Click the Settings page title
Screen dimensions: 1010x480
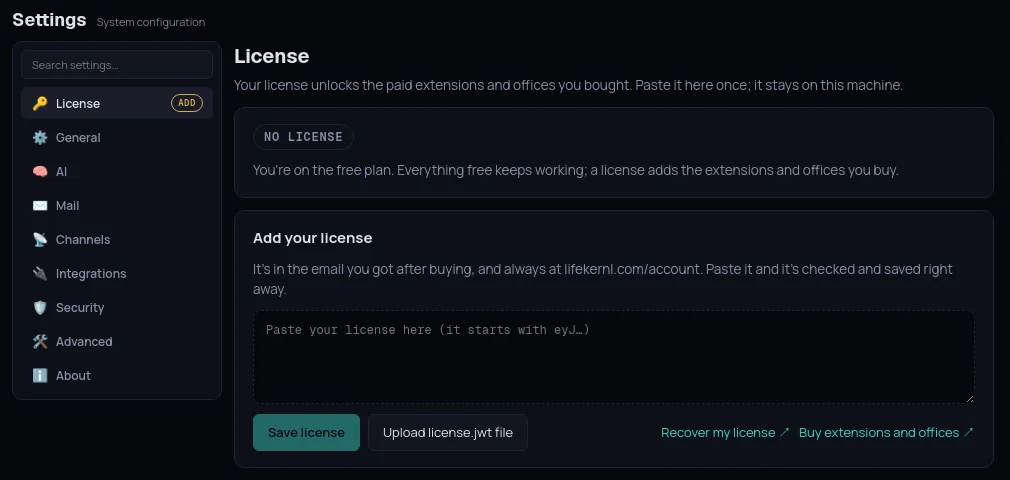[x=49, y=20]
